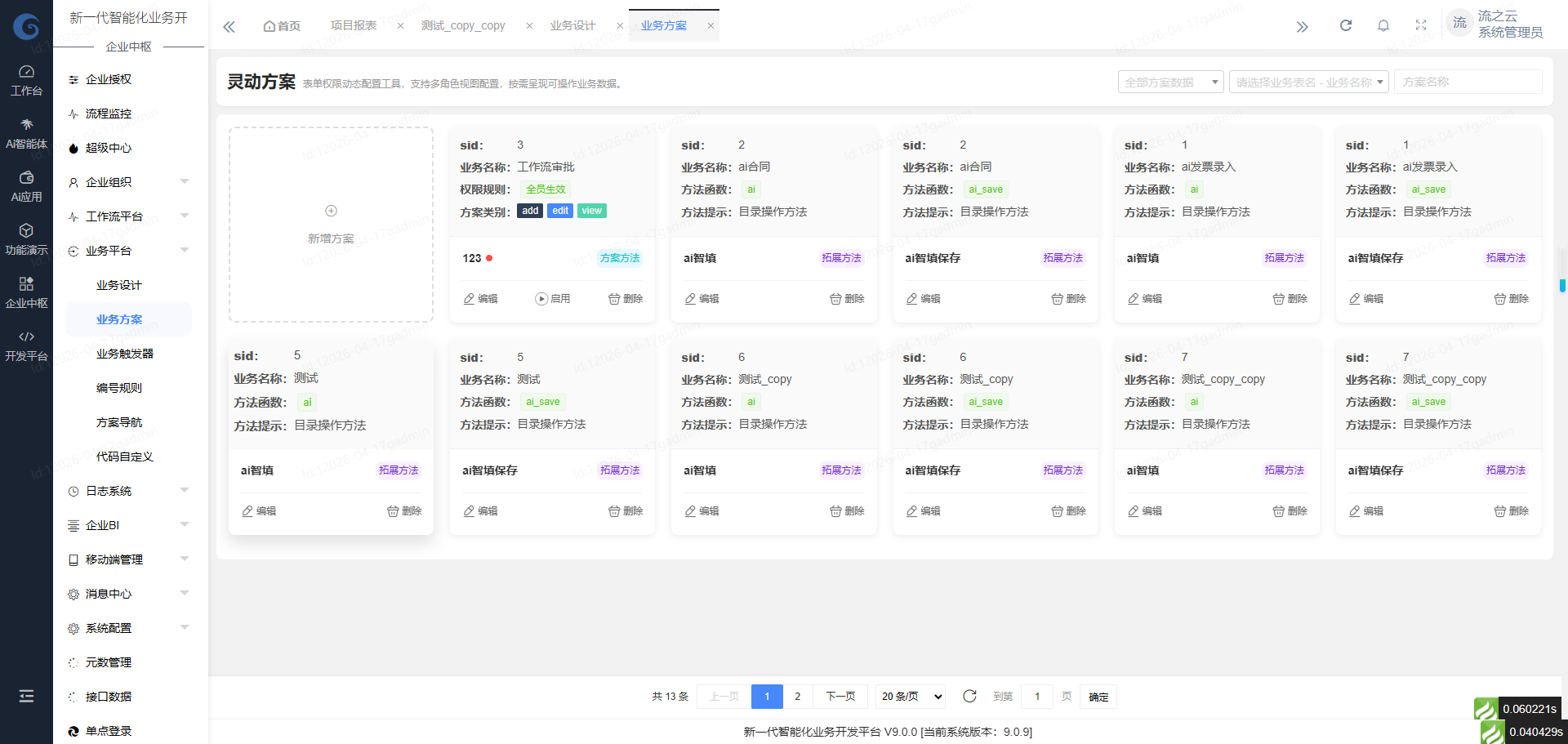Click the 方案名称 search input field
Viewport: 1568px width, 744px height.
pyautogui.click(x=1468, y=82)
